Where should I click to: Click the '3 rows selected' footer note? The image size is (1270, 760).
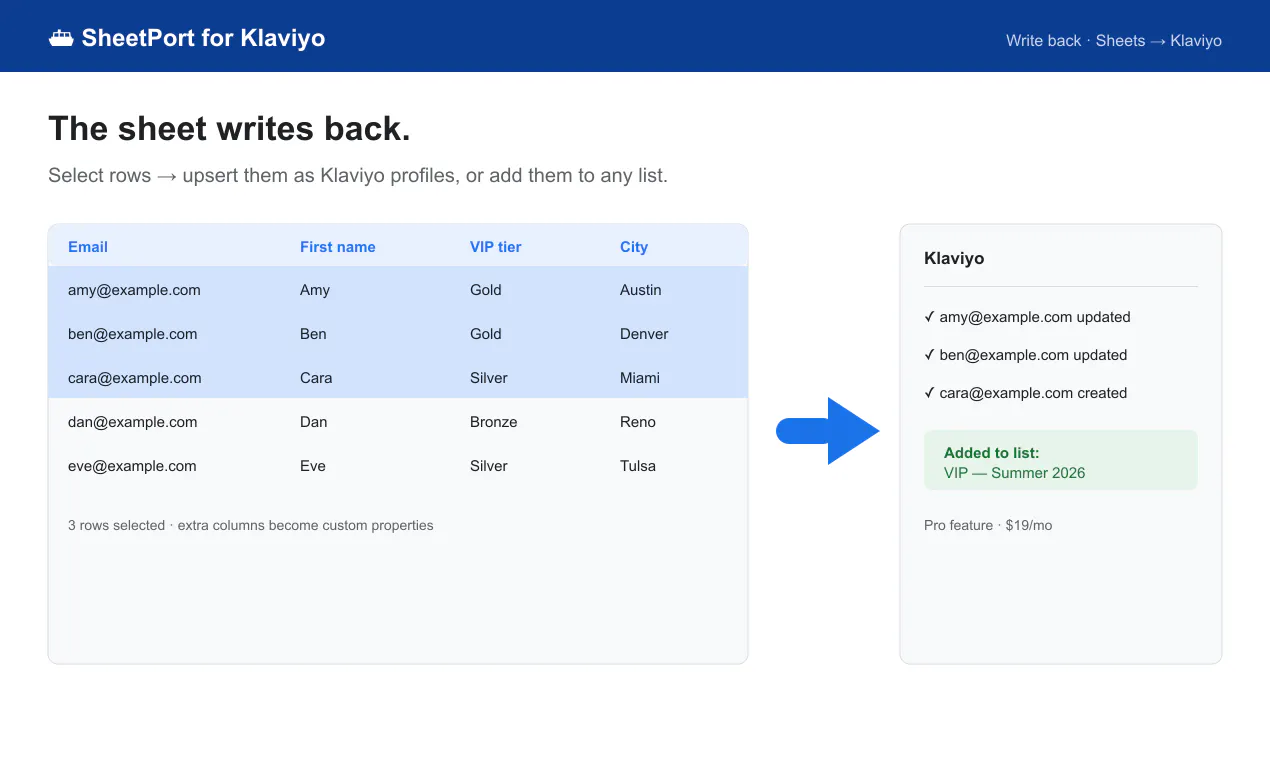point(251,525)
